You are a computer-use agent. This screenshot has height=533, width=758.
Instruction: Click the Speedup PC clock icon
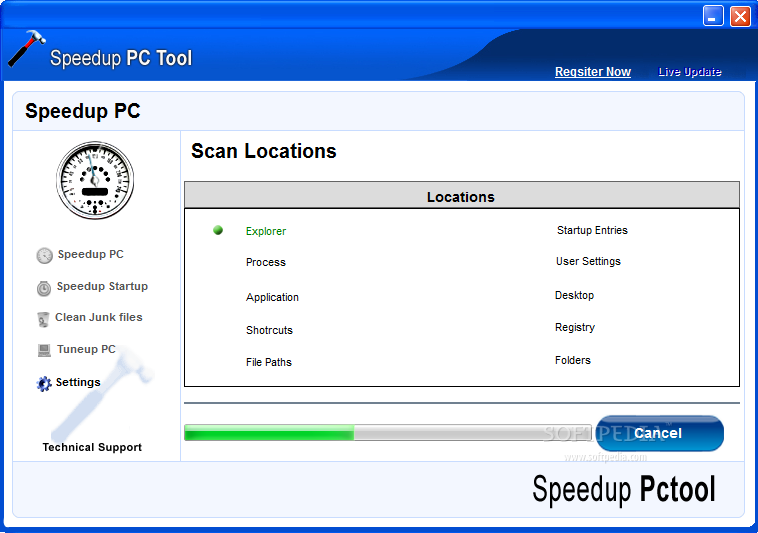click(x=44, y=255)
